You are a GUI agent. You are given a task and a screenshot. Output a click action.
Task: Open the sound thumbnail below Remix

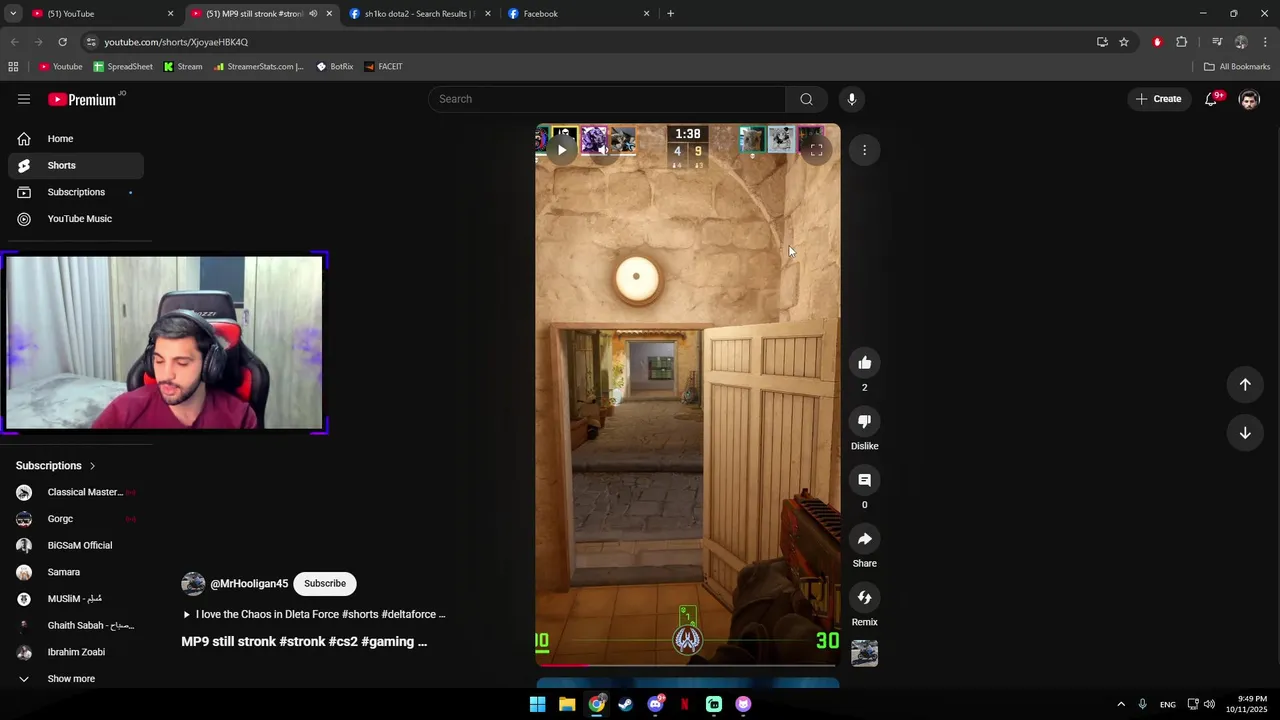tap(865, 653)
